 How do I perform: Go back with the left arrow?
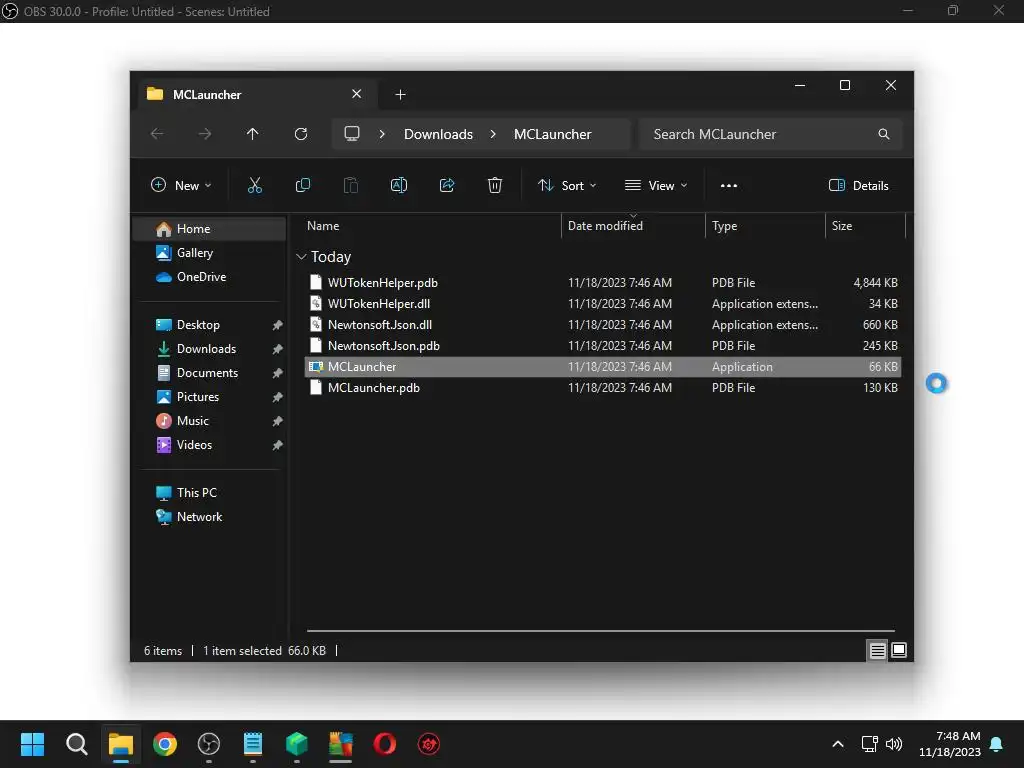point(157,134)
